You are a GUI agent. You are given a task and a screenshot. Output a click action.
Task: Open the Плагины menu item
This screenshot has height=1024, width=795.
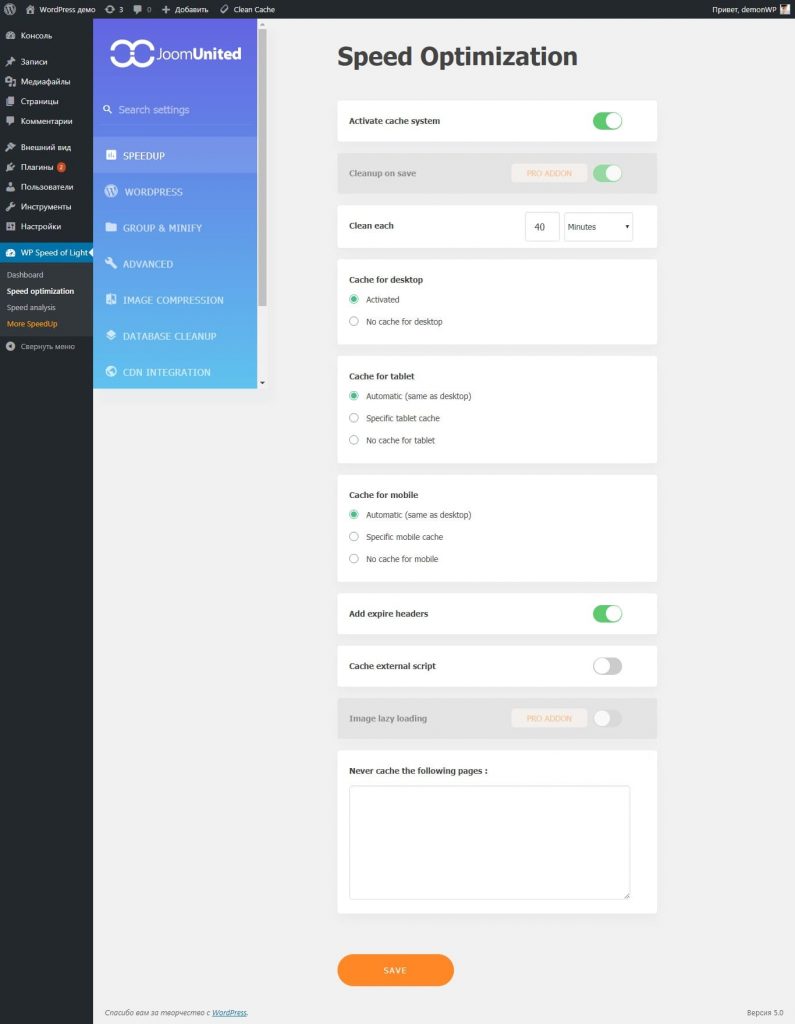(37, 167)
